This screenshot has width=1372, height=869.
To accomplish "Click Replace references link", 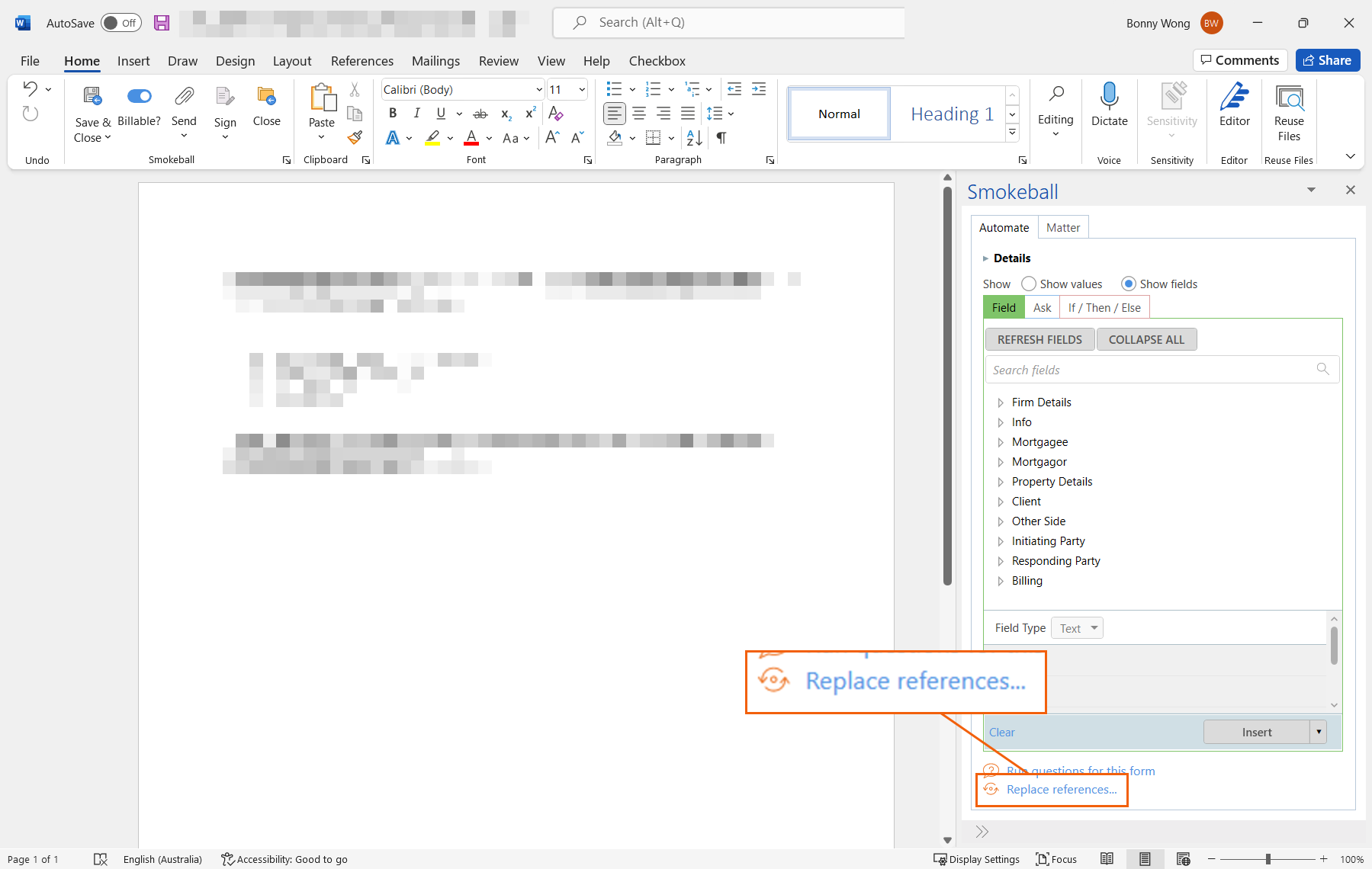I will (1061, 789).
